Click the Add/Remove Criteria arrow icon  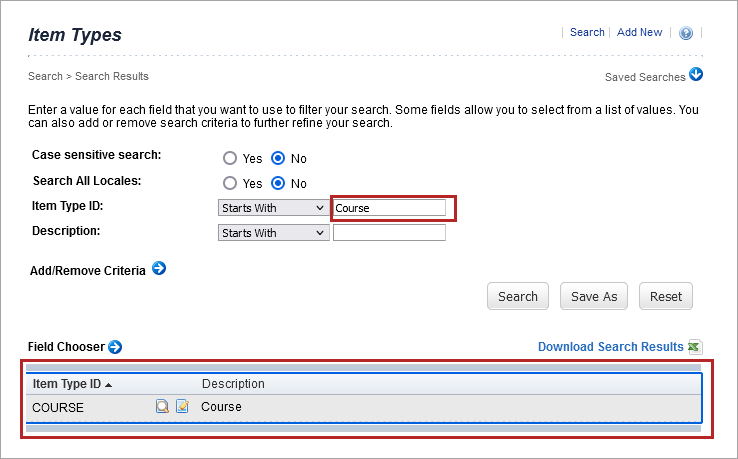coord(158,269)
